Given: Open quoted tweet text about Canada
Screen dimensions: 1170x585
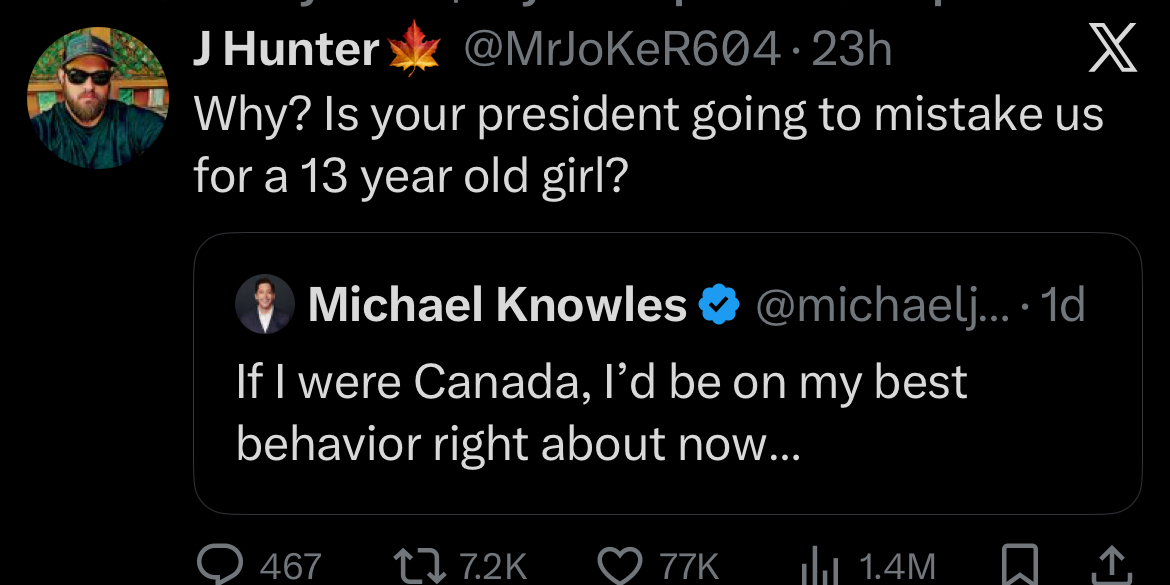Looking at the screenshot, I should tap(600, 410).
